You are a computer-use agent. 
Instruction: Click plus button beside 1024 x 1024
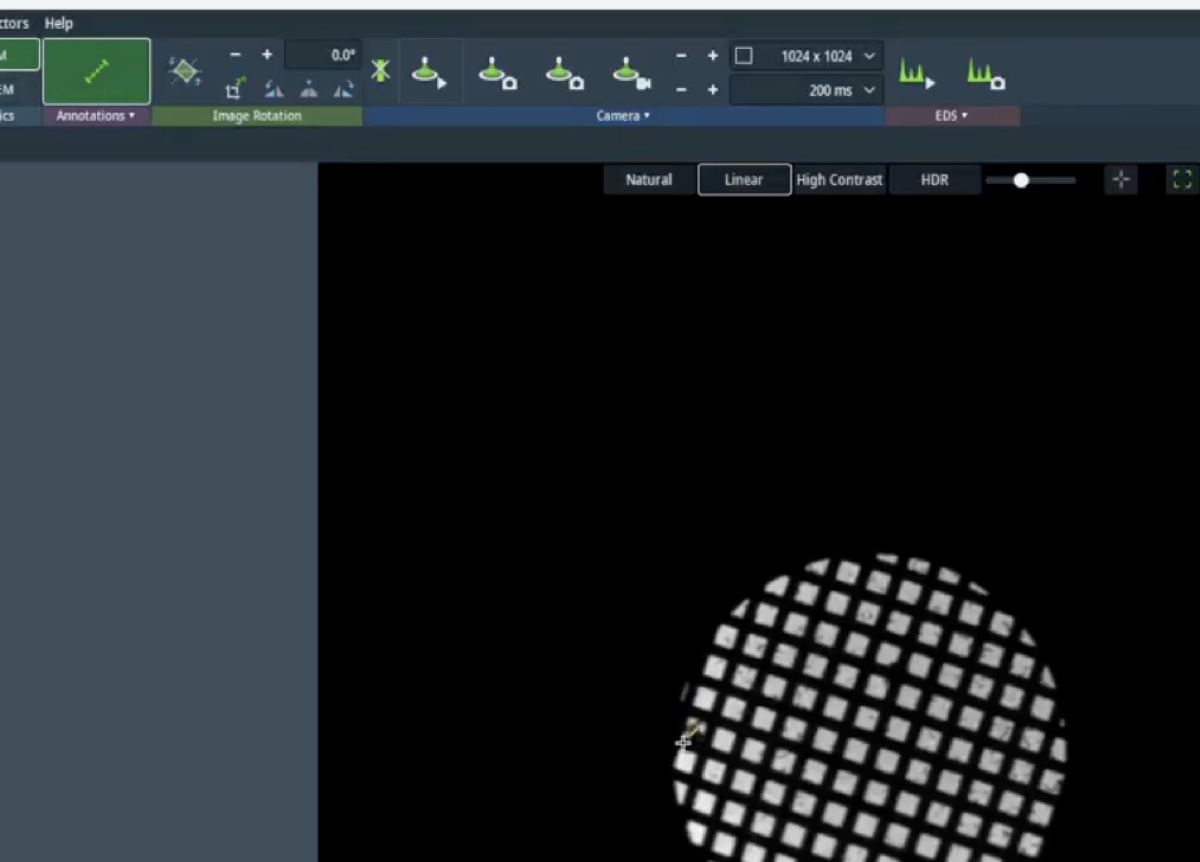[x=713, y=56]
